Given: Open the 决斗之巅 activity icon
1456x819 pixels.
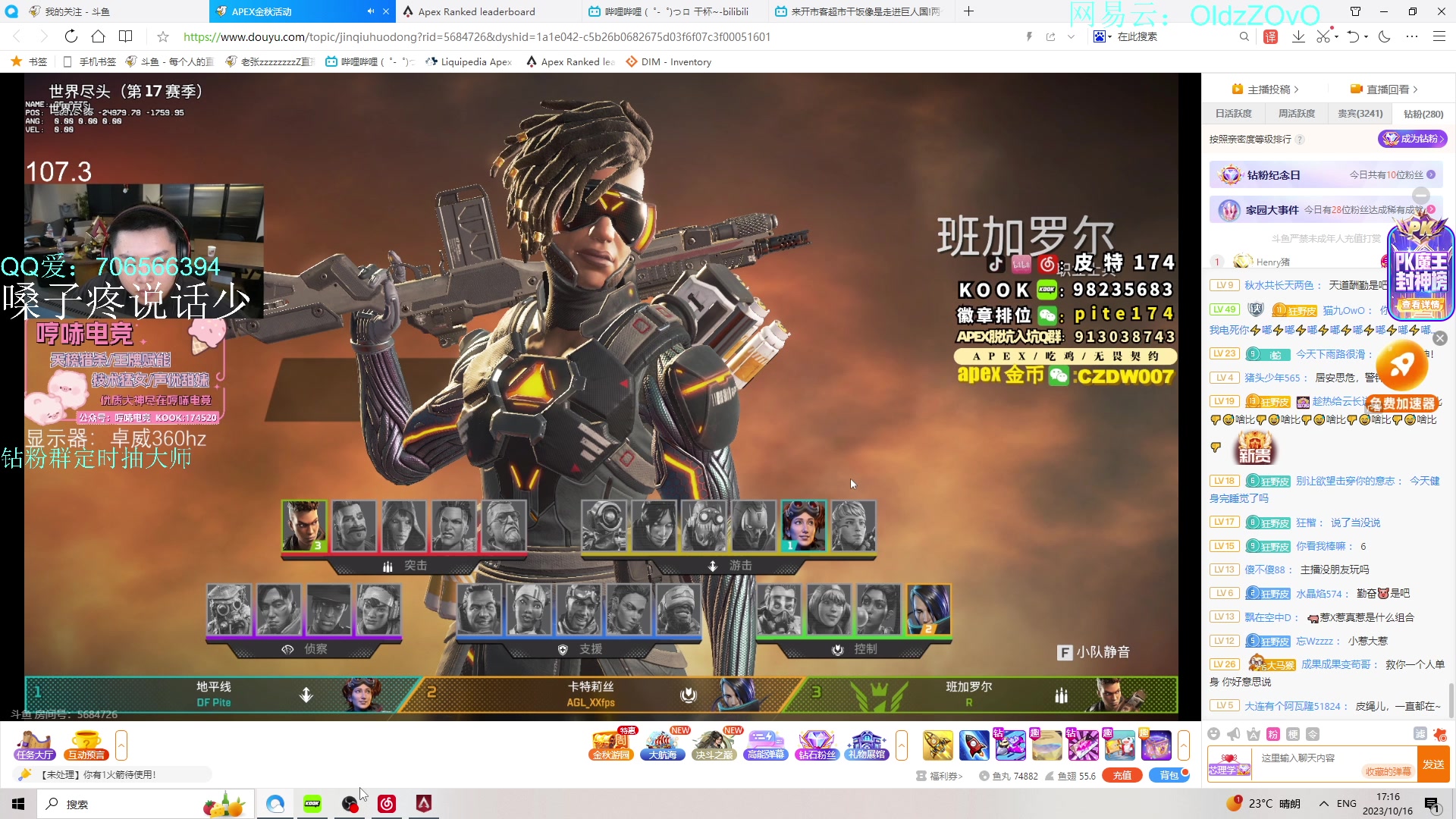Looking at the screenshot, I should point(714,744).
